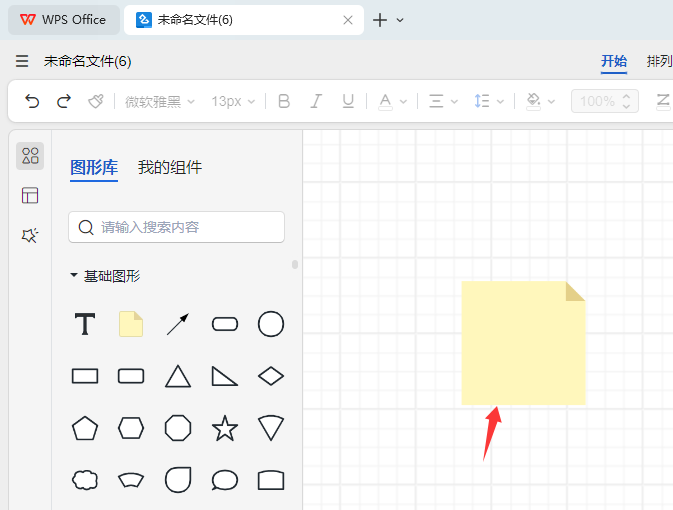Select the 我的组件 panel tab

pos(170,167)
